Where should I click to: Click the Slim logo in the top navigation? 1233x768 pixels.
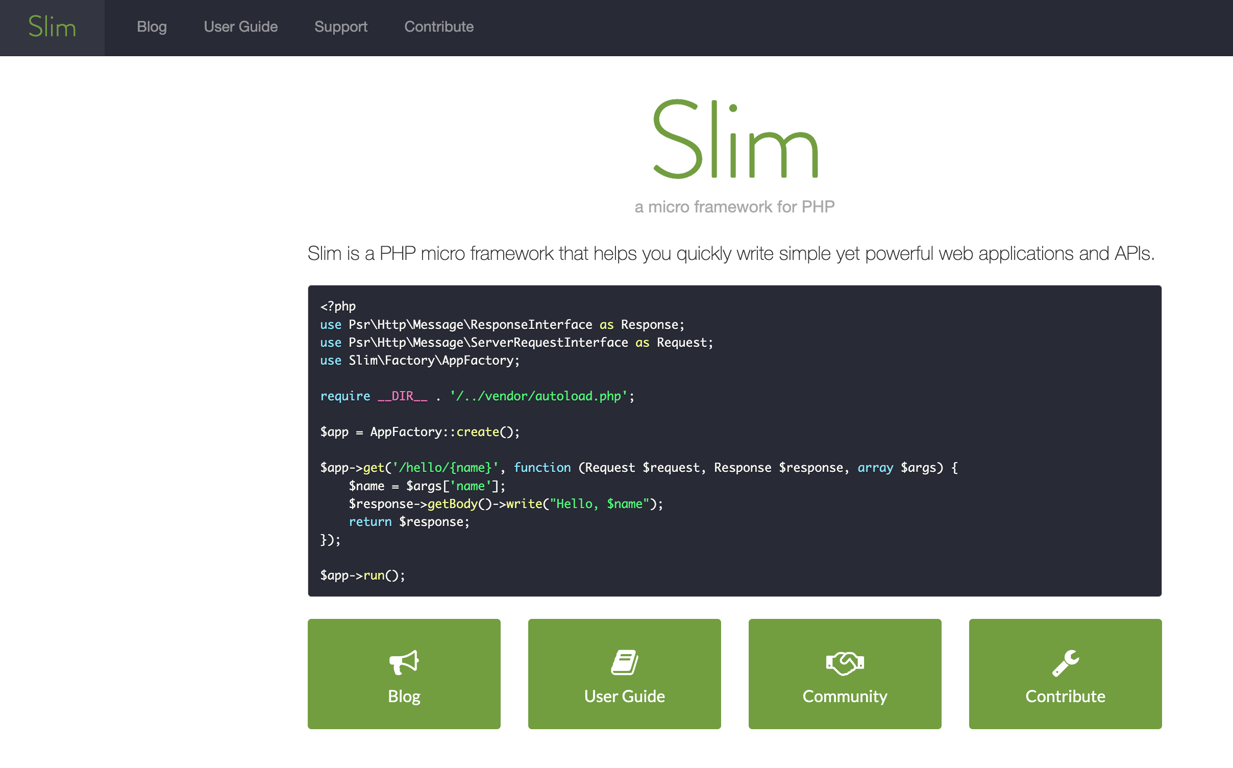click(52, 27)
